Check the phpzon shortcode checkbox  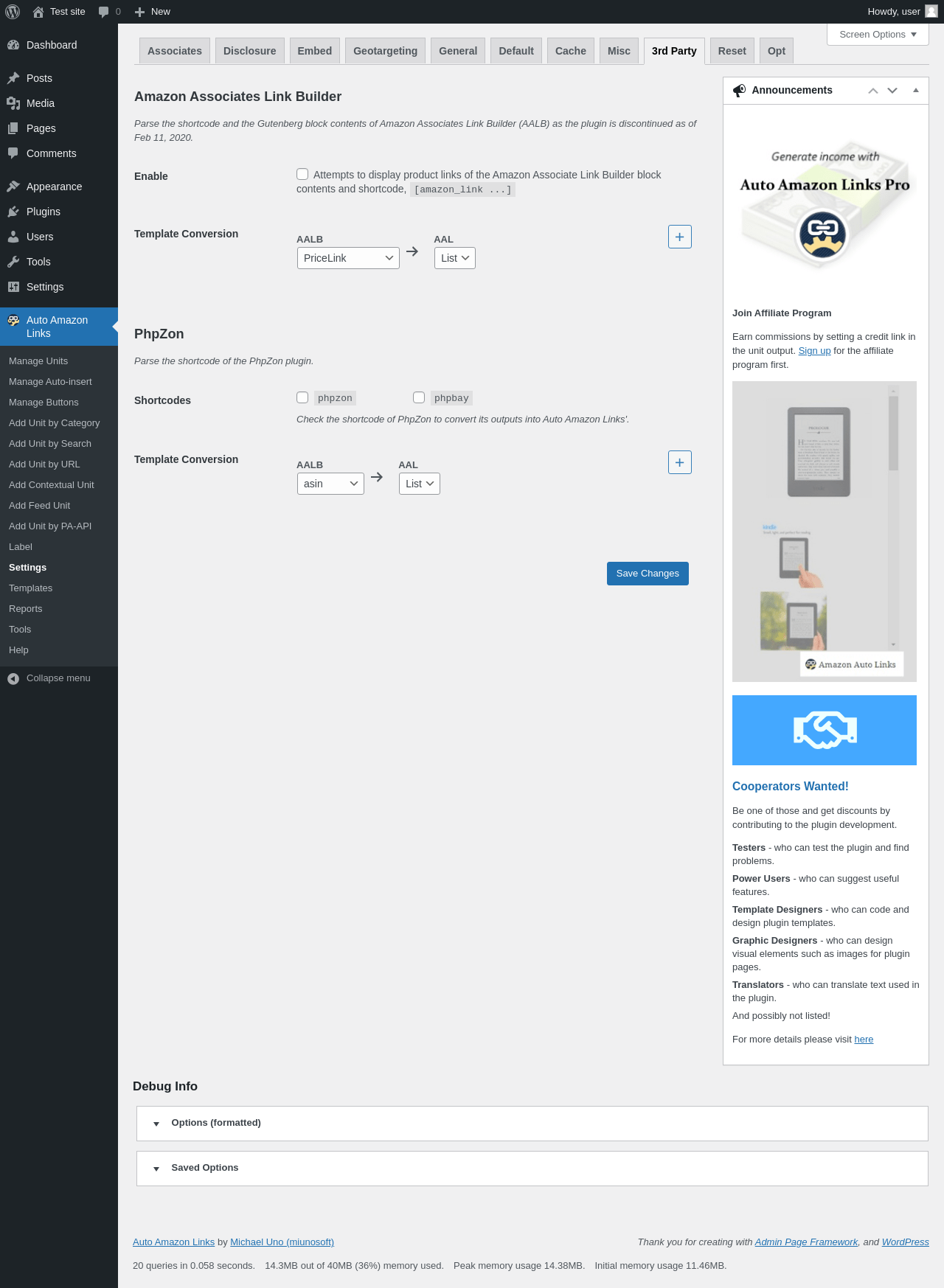(302, 397)
